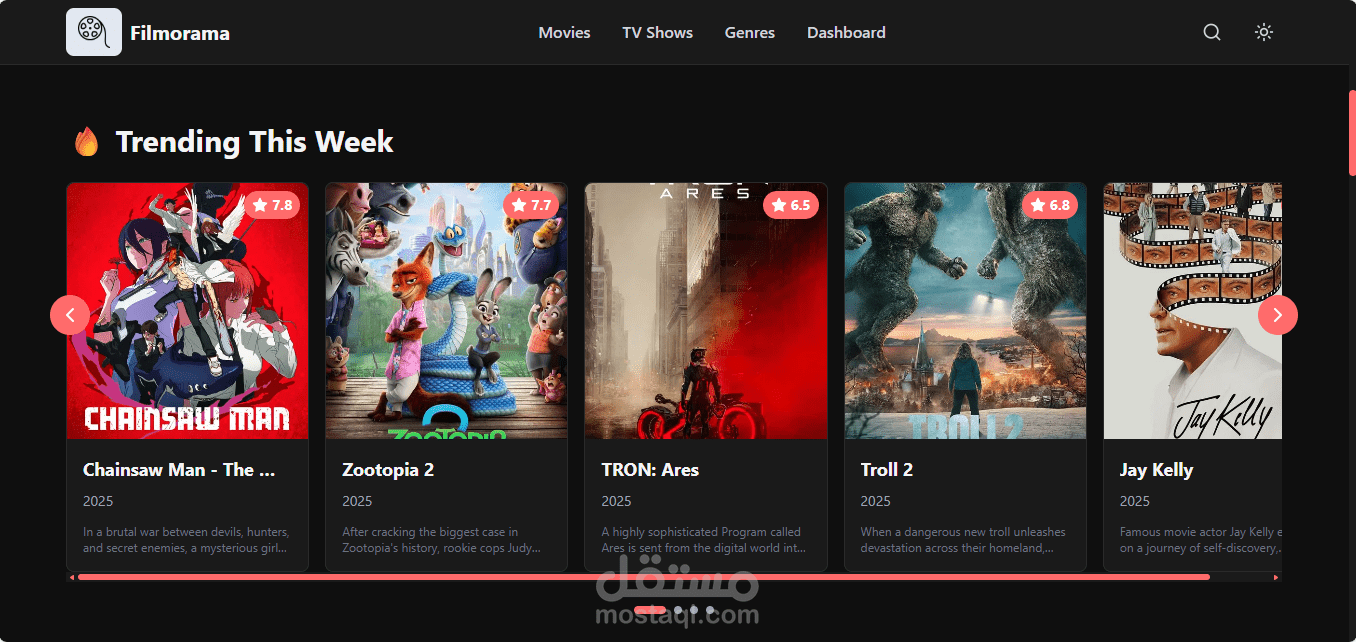Click the 6.8 star badge on Troll 2
The image size is (1356, 642).
coord(1050,205)
